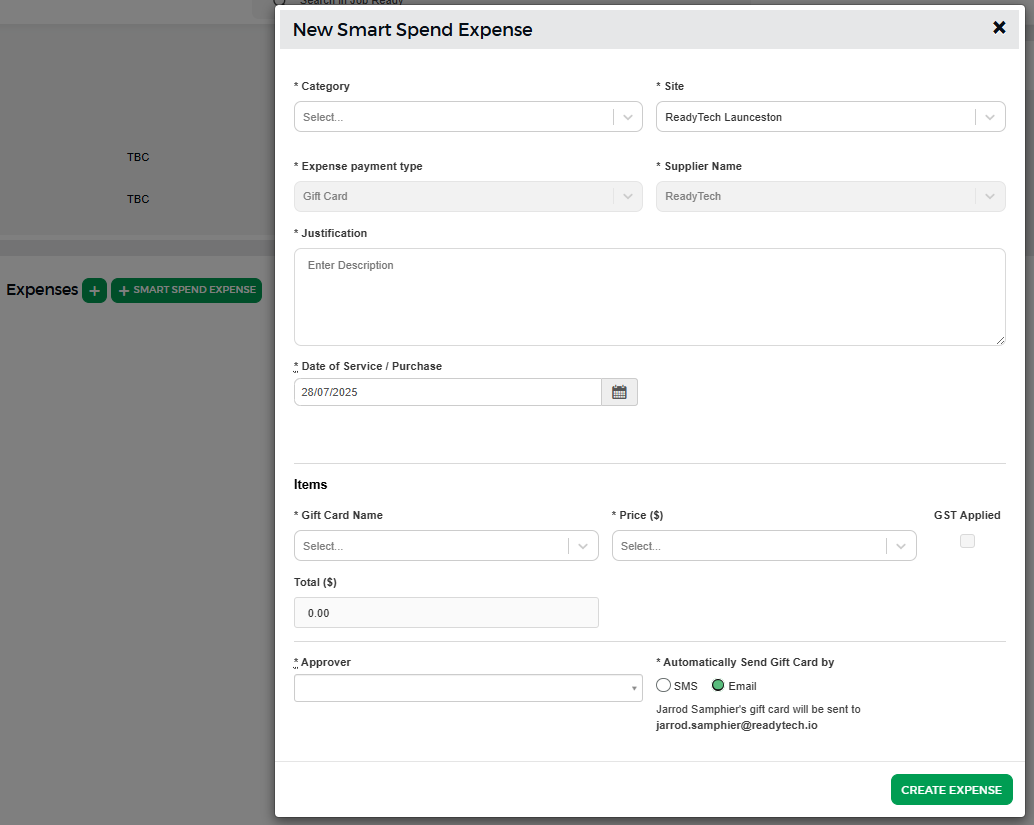
Task: Select the Email radio option
Action: (718, 686)
